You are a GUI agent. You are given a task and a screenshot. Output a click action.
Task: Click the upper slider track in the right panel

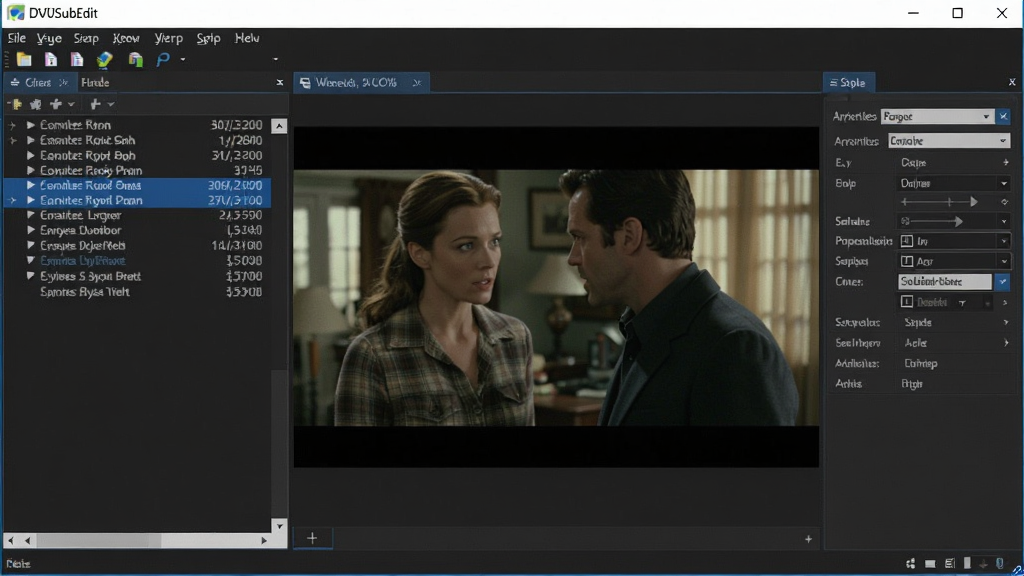940,202
